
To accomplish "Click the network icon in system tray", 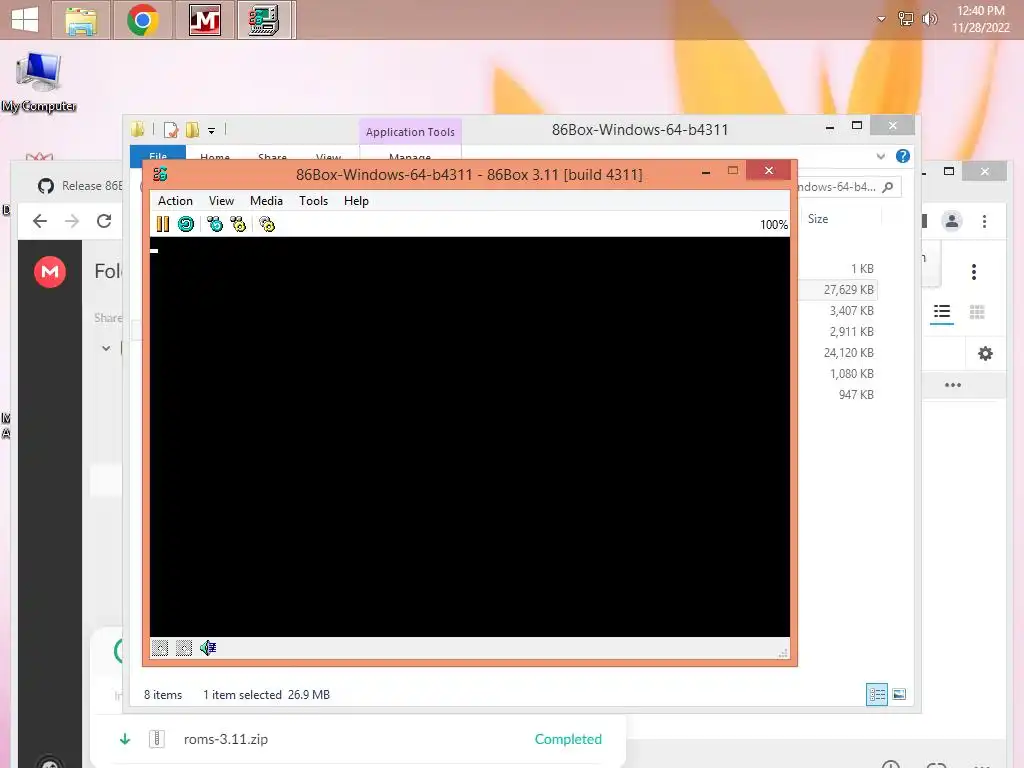I will pos(906,19).
